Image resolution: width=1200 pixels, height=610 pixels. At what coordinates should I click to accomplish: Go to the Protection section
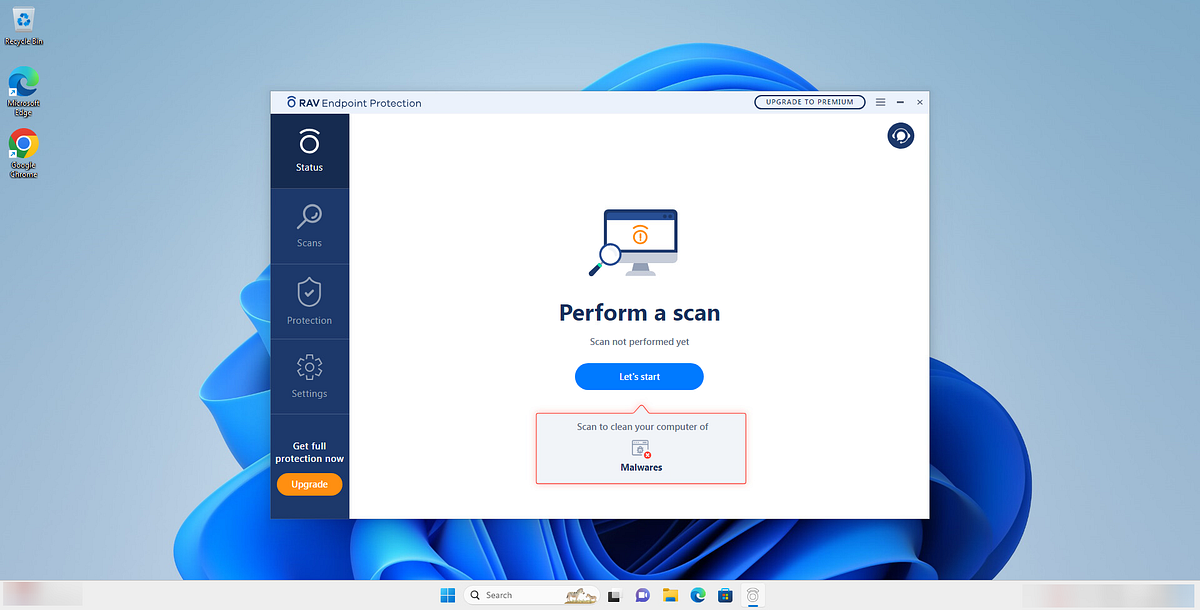309,302
